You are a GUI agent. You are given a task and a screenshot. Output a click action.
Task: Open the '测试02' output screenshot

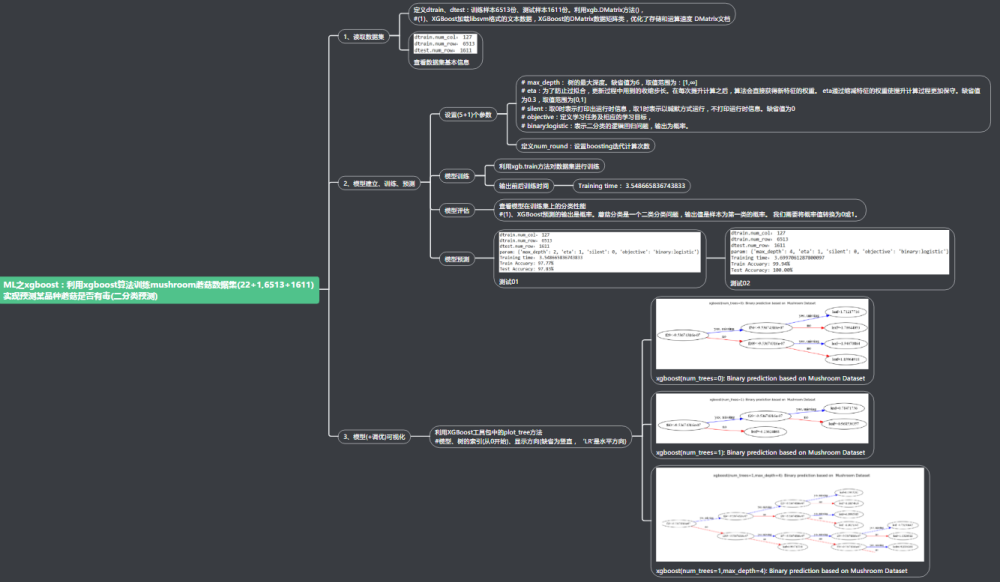tap(839, 252)
